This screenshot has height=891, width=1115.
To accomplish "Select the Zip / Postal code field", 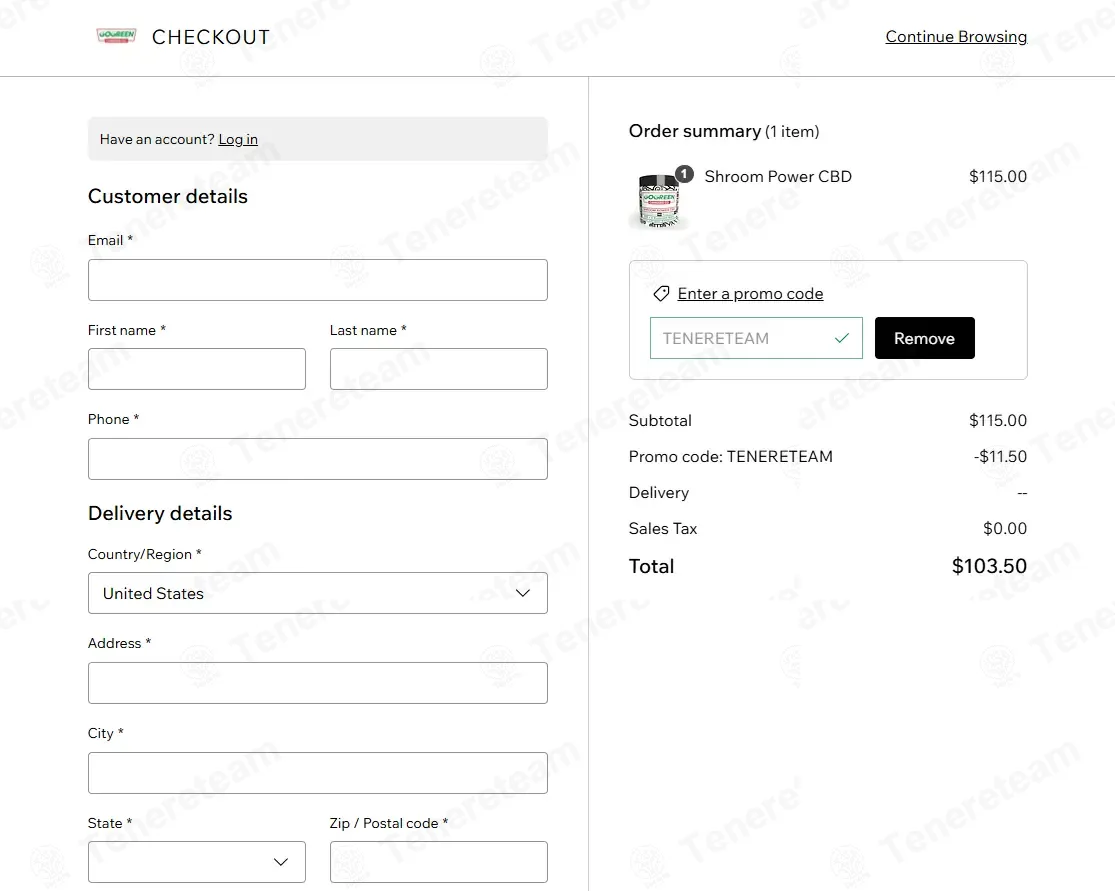I will 439,862.
